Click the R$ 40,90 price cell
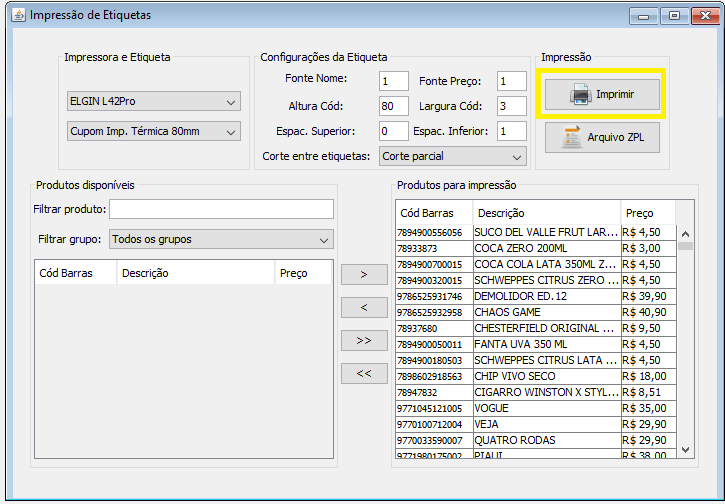Viewport: 725px width, 504px height. pyautogui.click(x=648, y=313)
